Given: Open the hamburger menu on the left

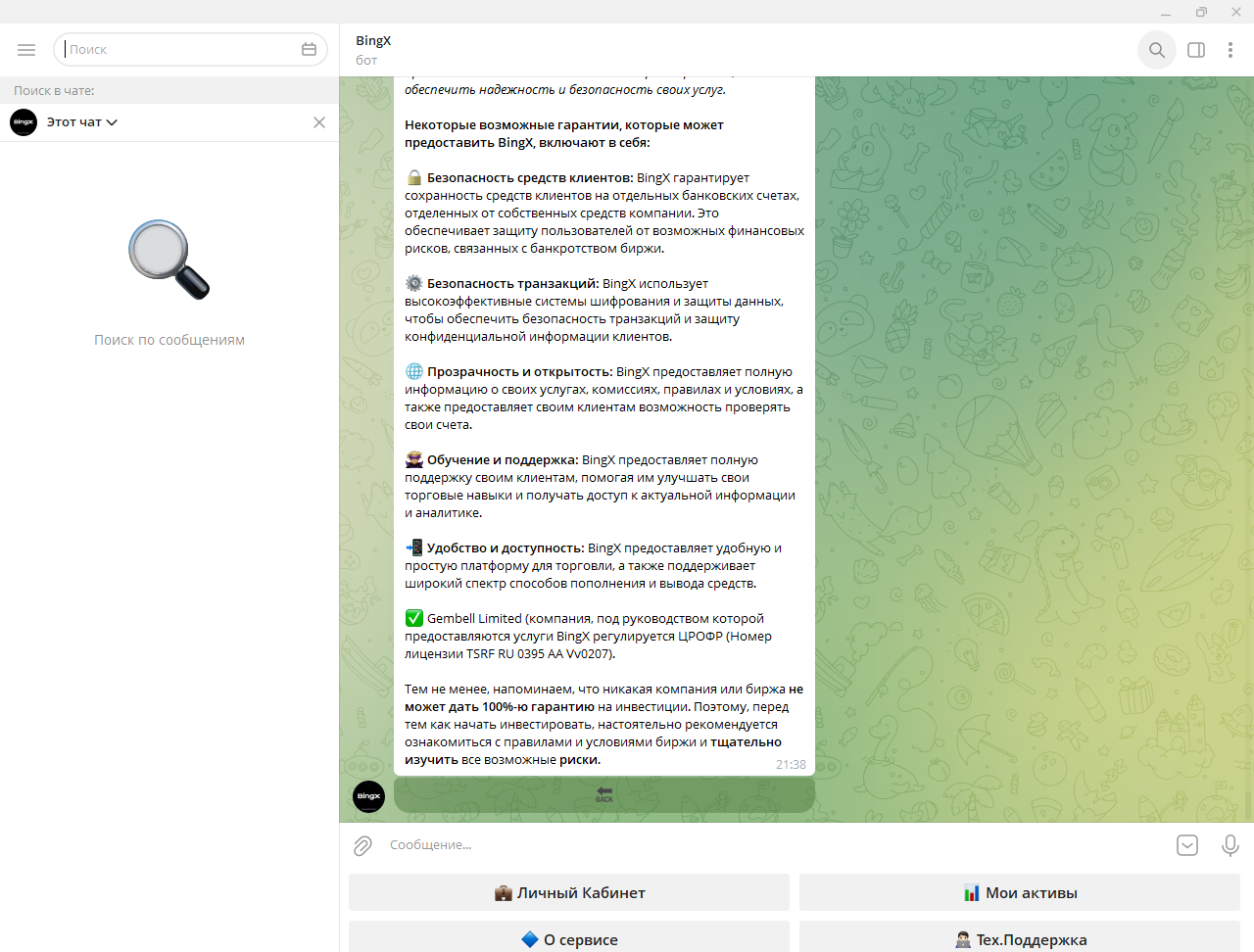Looking at the screenshot, I should [26, 49].
